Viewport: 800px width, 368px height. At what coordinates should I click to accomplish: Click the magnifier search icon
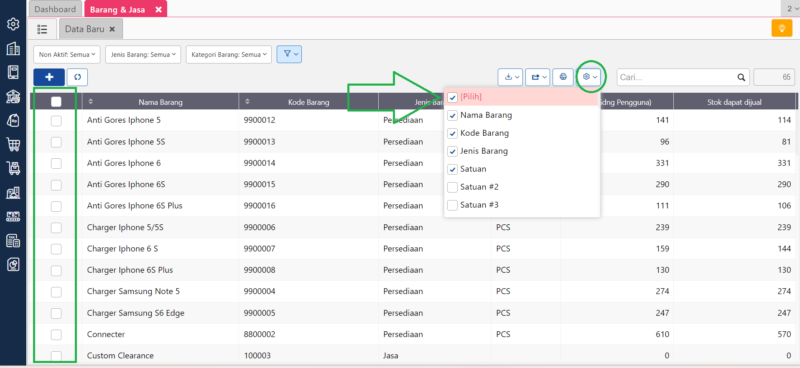[x=741, y=78]
